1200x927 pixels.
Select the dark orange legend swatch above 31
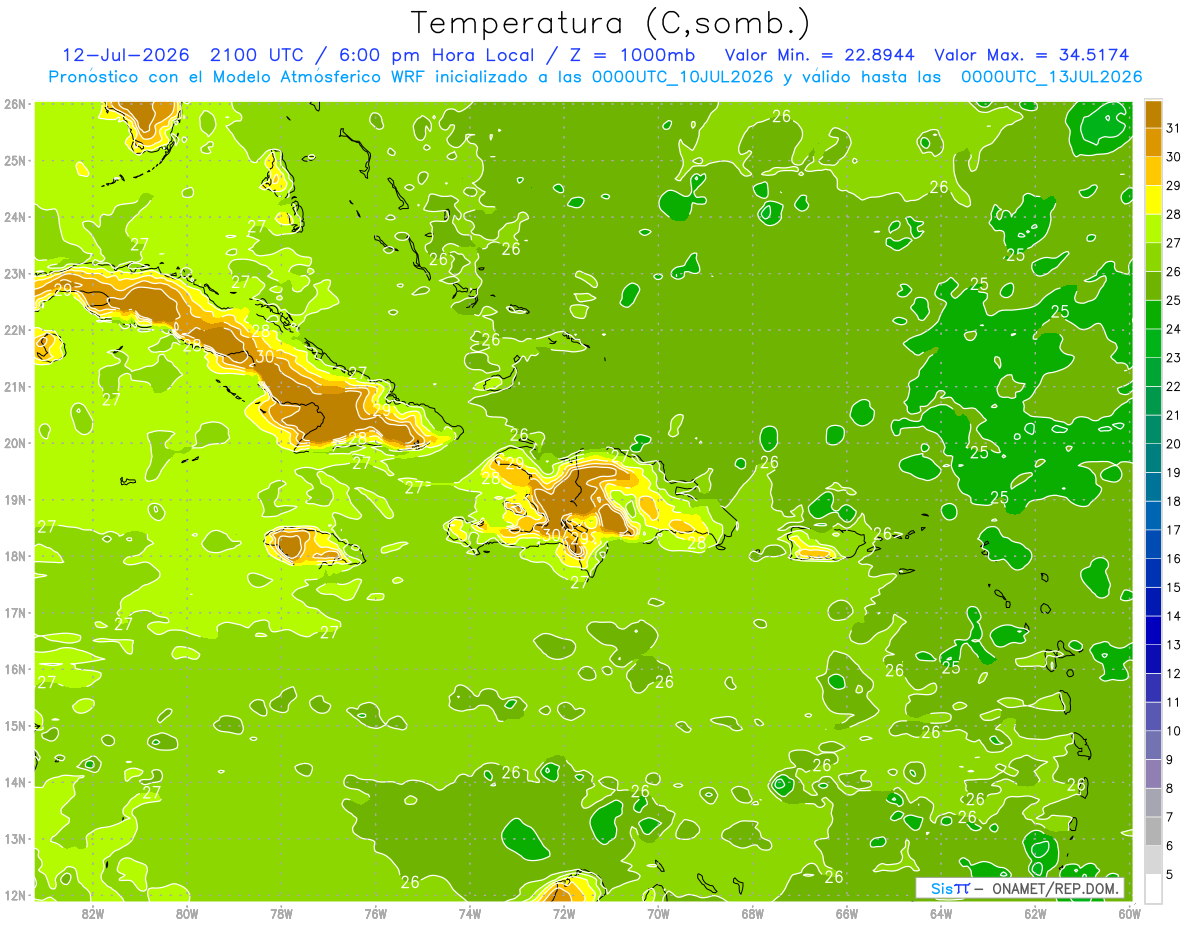pyautogui.click(x=1153, y=113)
